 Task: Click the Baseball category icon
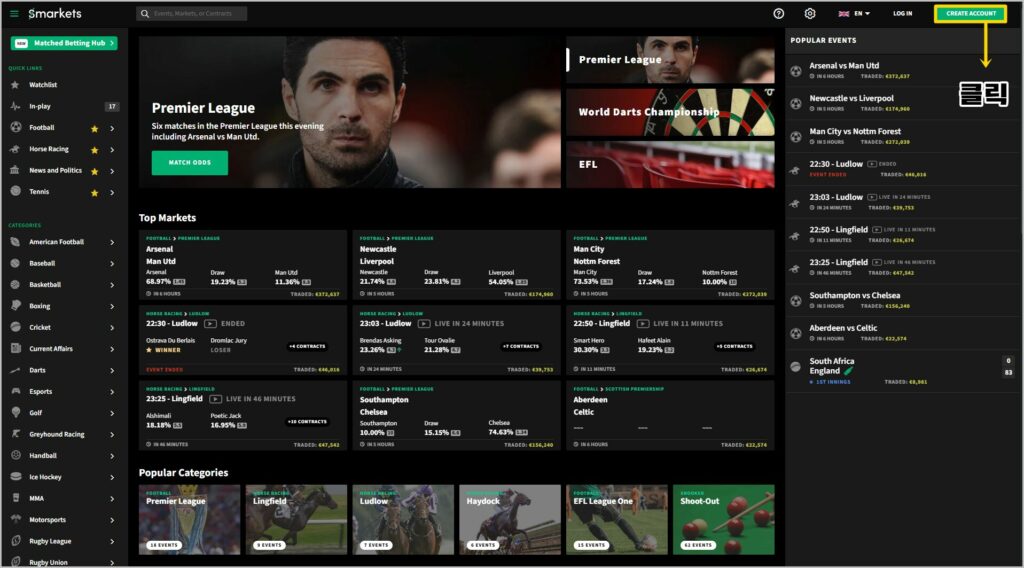[x=16, y=263]
